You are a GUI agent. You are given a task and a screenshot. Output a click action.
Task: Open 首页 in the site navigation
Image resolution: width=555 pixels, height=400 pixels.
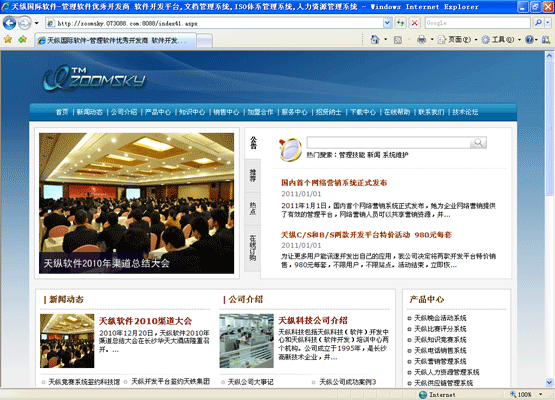click(62, 112)
